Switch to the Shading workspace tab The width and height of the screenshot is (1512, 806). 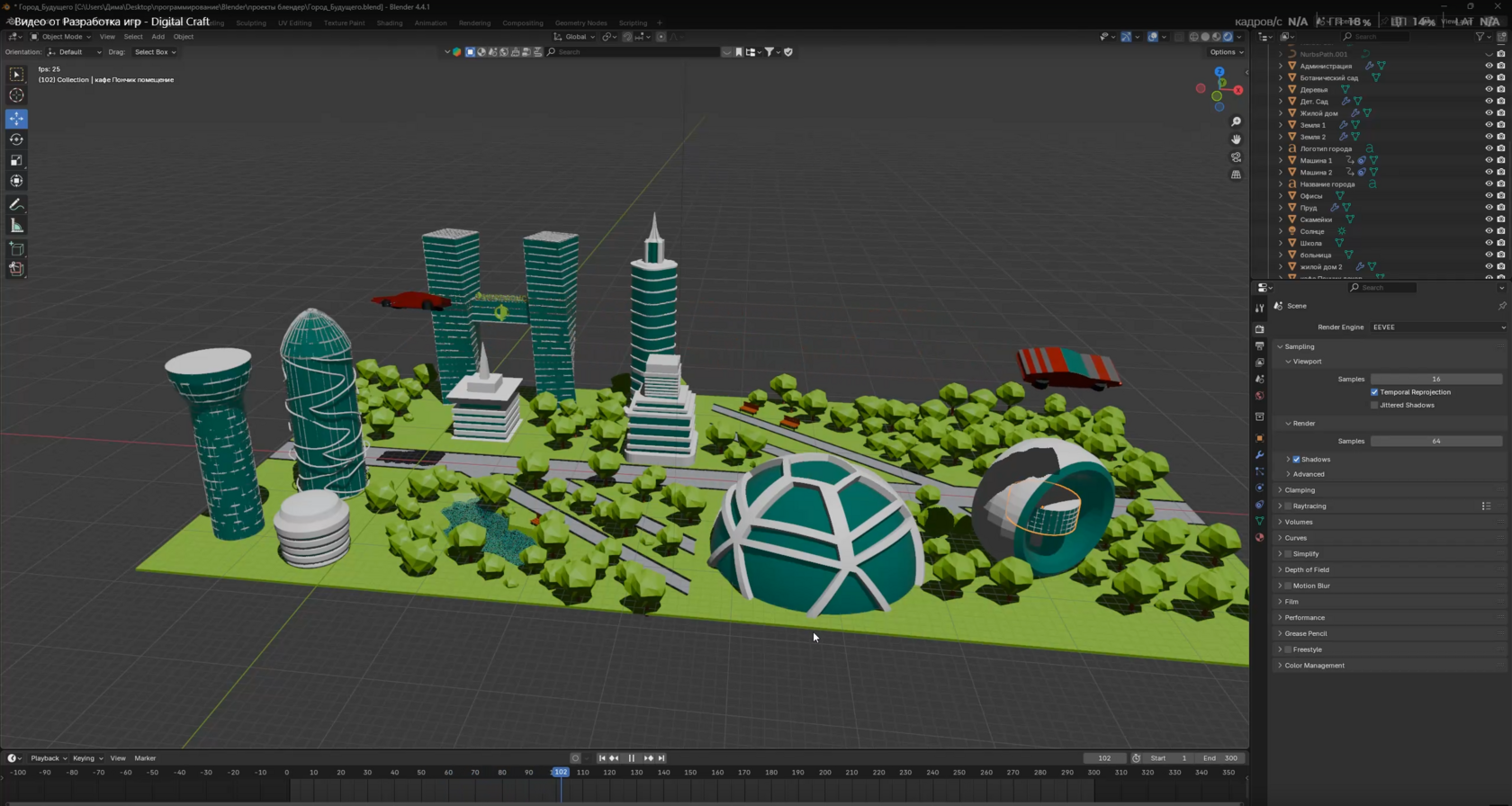click(x=390, y=23)
